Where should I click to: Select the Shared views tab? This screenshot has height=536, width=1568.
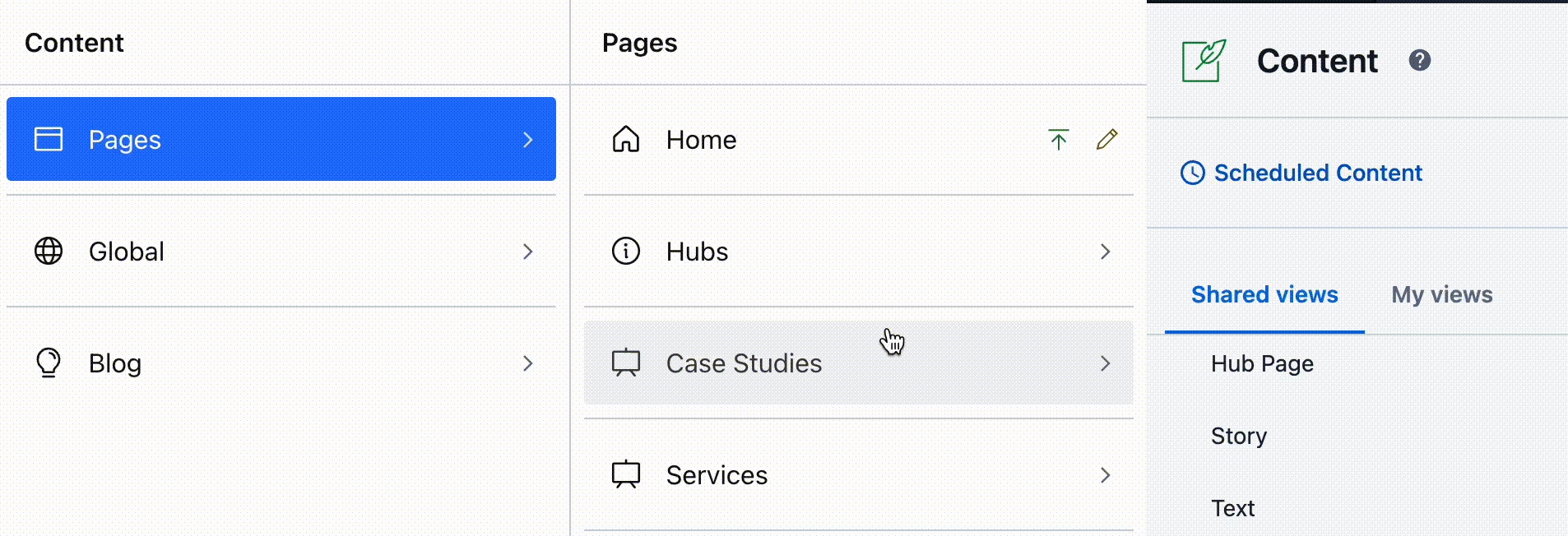tap(1264, 294)
